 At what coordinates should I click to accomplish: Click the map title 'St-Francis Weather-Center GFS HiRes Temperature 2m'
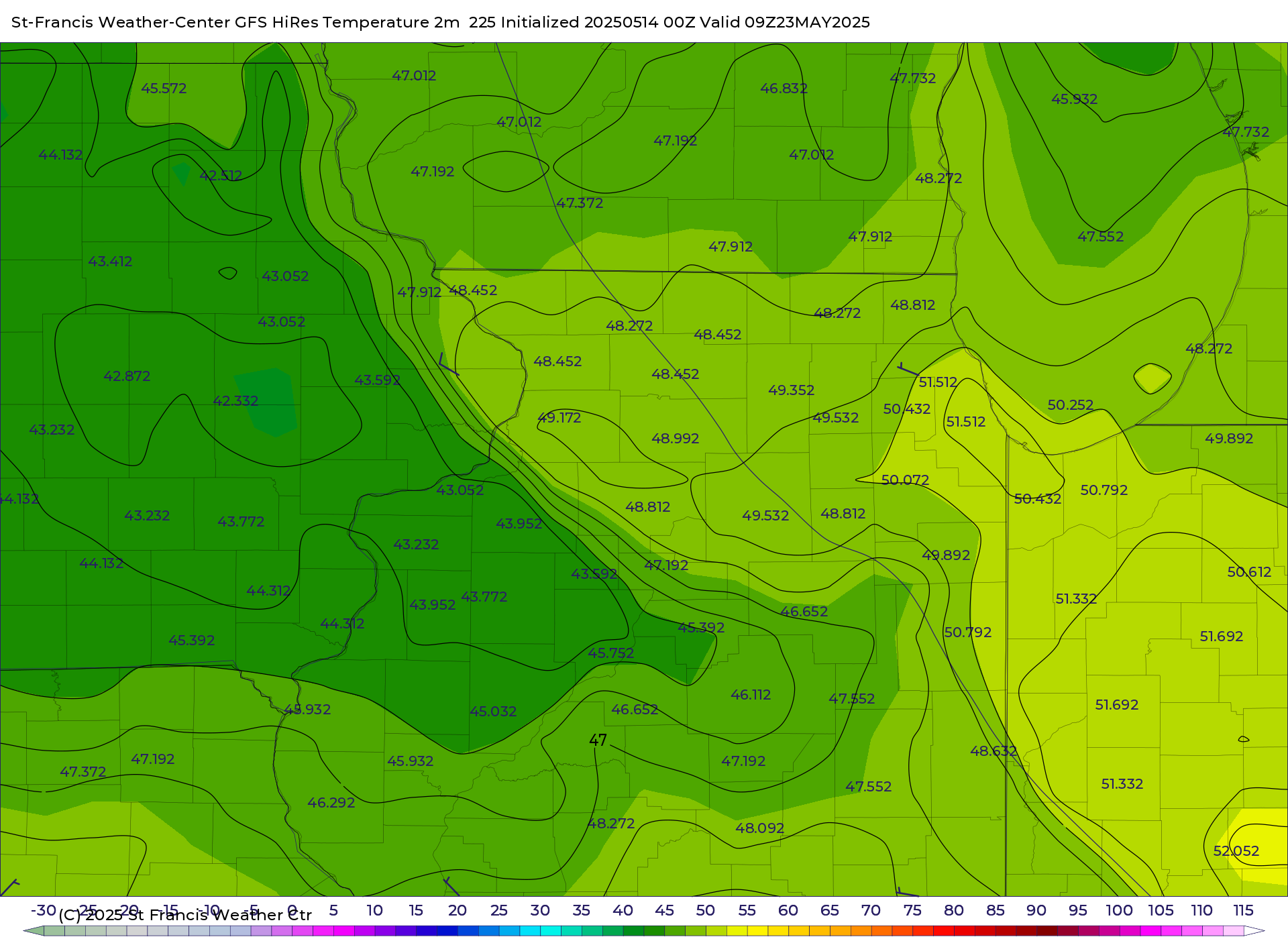pyautogui.click(x=235, y=22)
